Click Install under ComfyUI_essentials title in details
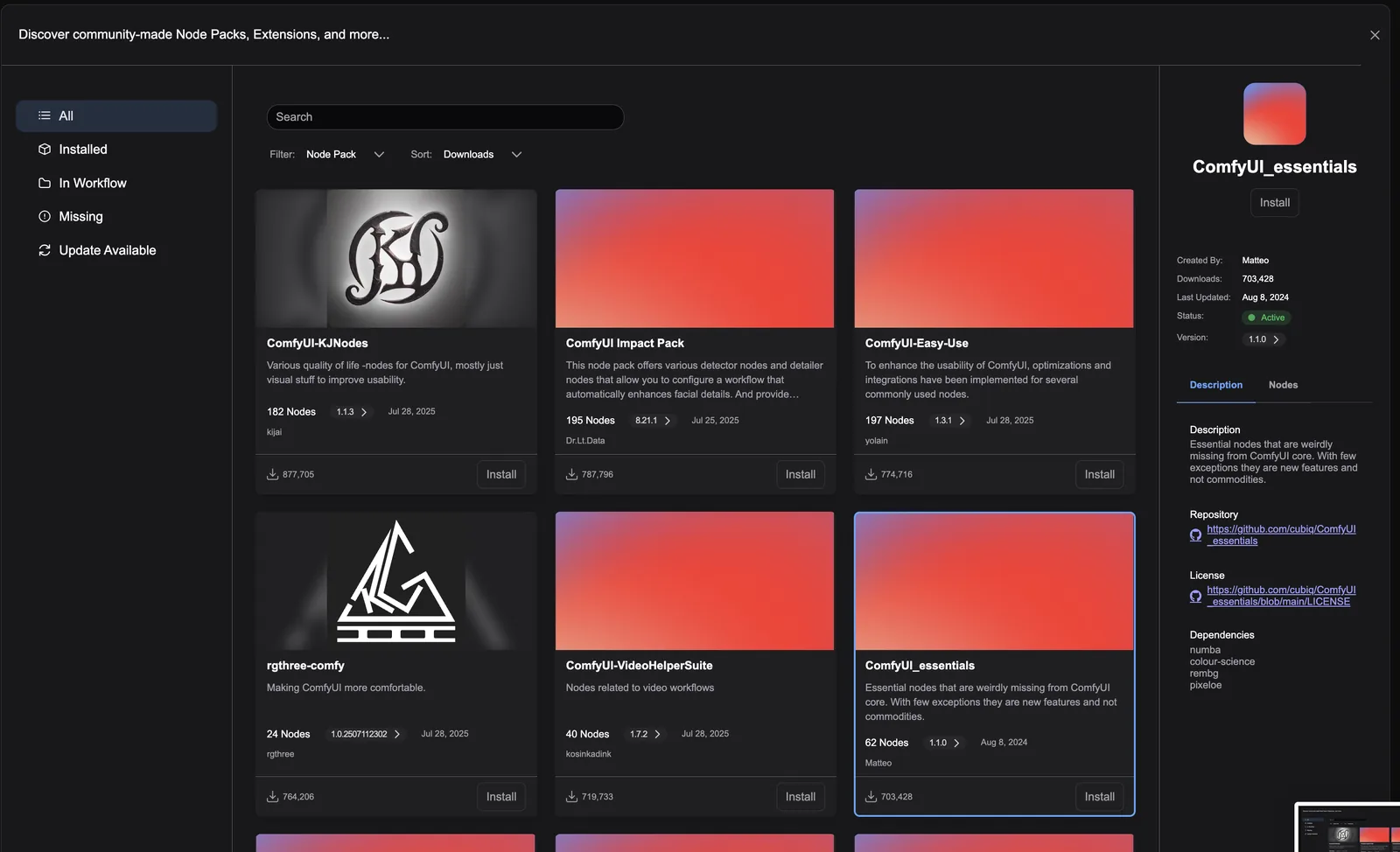Viewport: 1400px width, 852px height. click(1275, 203)
